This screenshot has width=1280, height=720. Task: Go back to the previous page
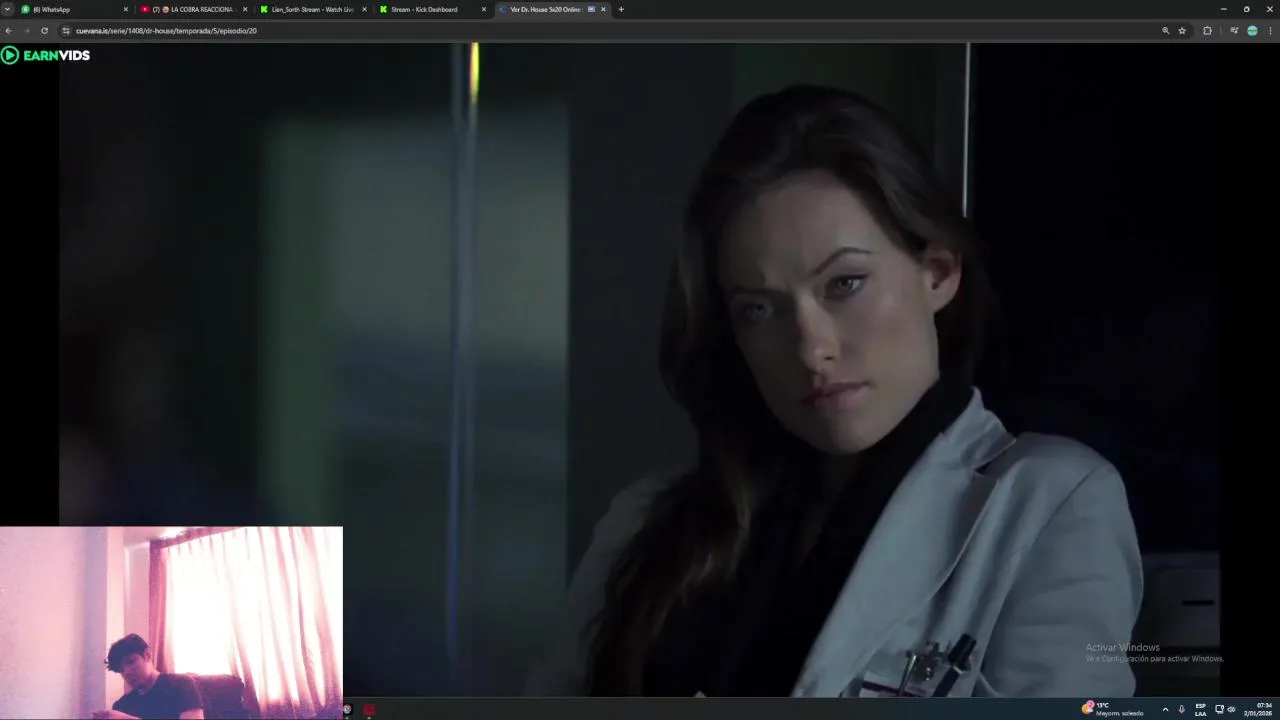click(9, 31)
